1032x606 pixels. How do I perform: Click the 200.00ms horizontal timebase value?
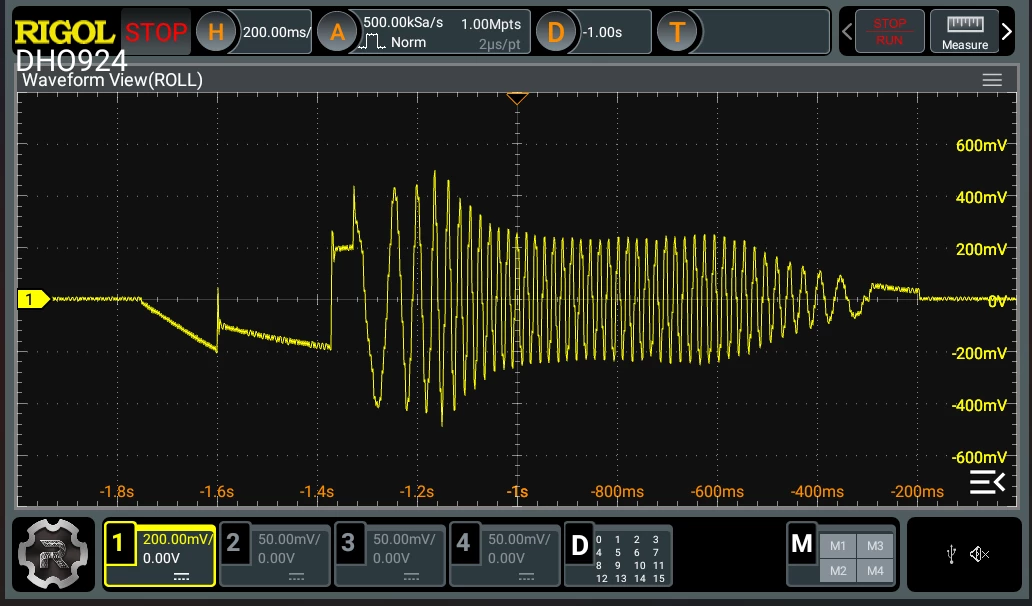(x=276, y=32)
